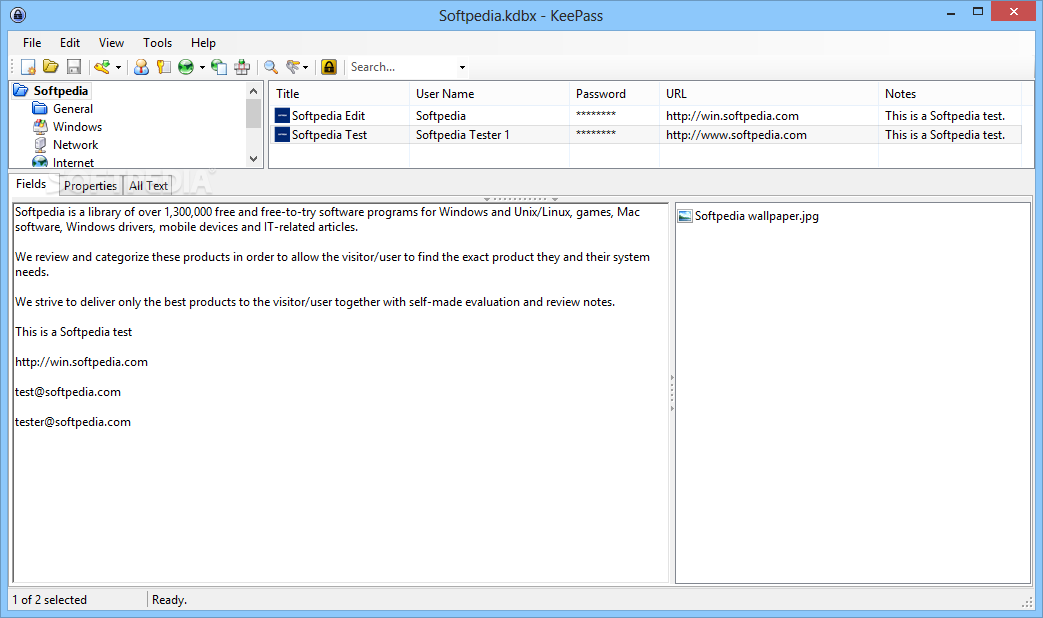Click the Softpedia Test entry icon
This screenshot has height=618, width=1043.
[x=282, y=134]
